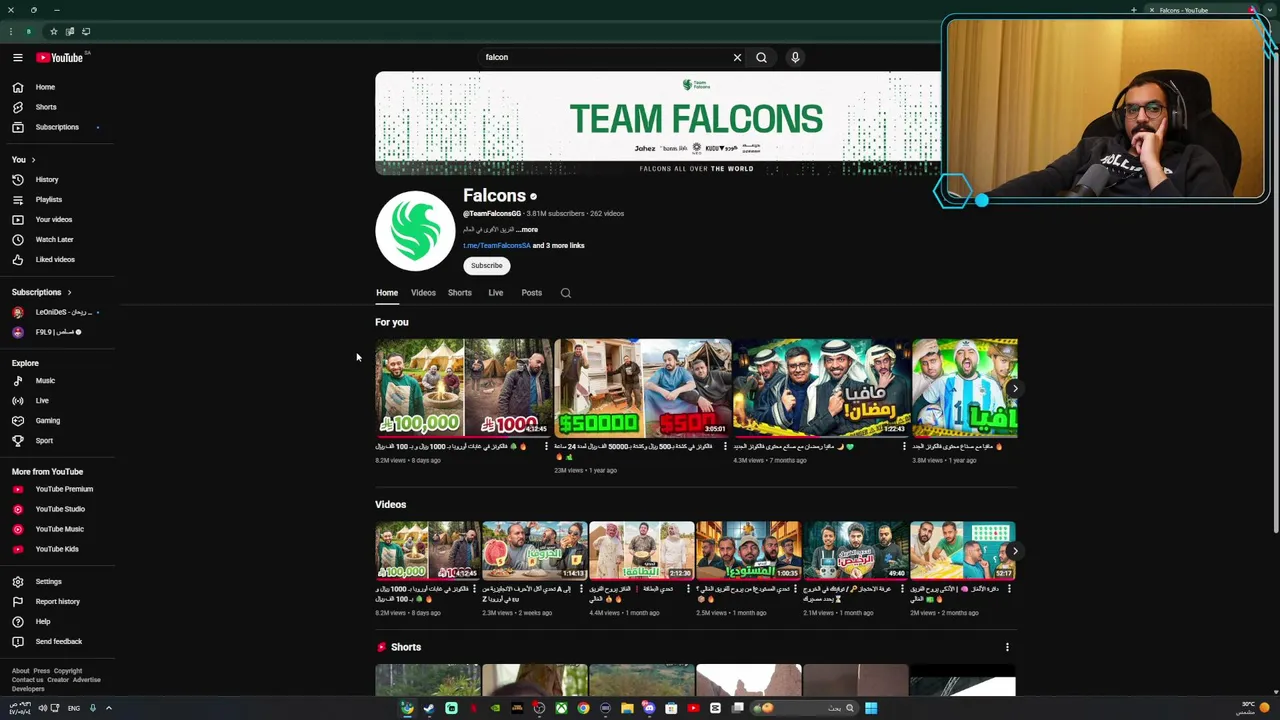Open Report history in sidebar
Viewport: 1280px width, 720px height.
[x=57, y=602]
